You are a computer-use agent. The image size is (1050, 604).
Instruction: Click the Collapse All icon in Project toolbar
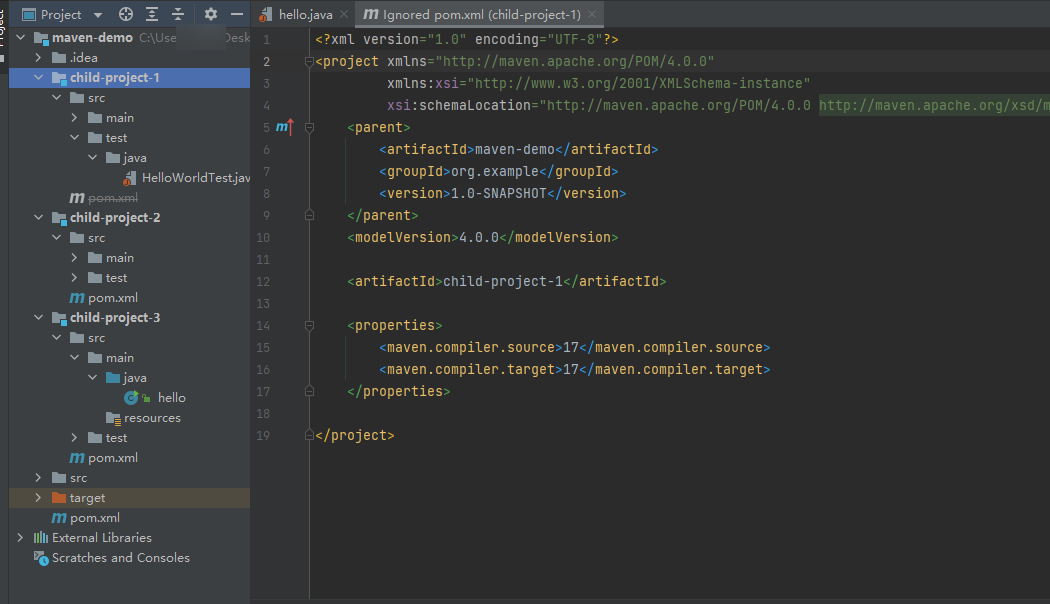coord(178,14)
